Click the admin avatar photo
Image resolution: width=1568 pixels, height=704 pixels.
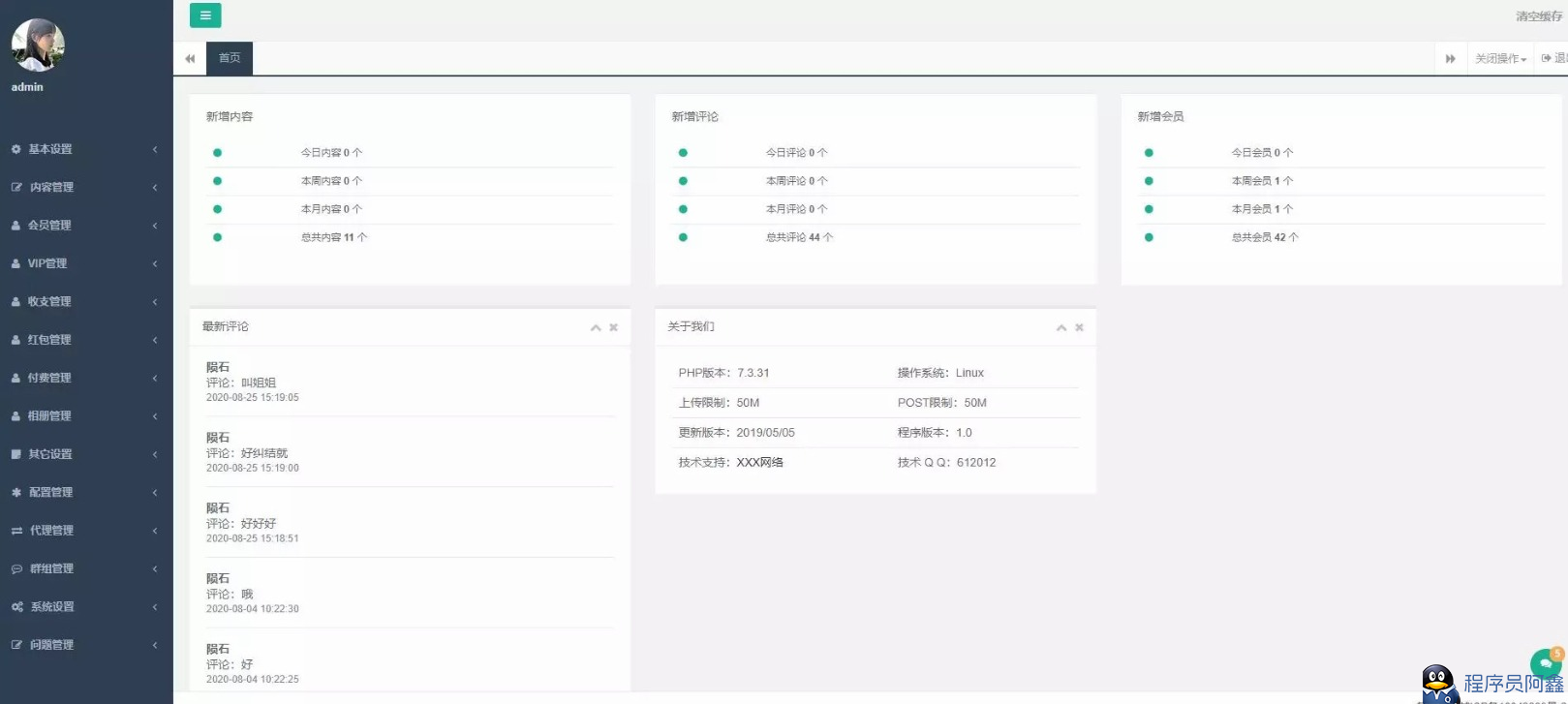pyautogui.click(x=38, y=46)
